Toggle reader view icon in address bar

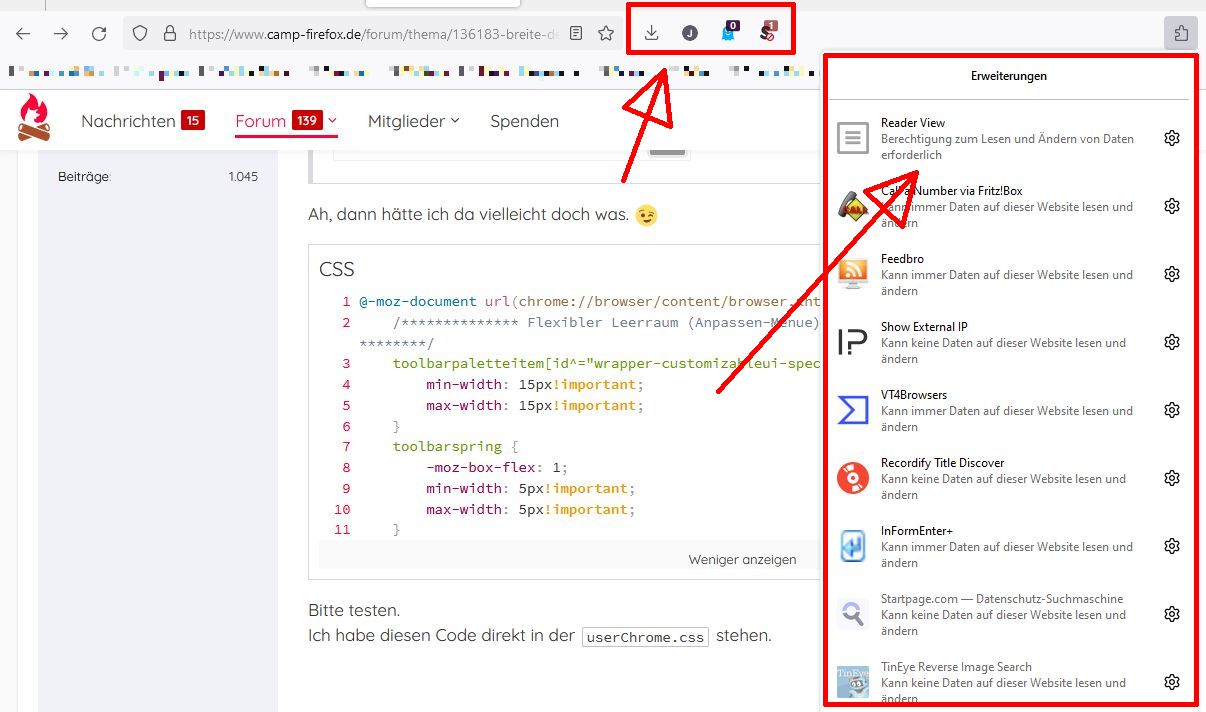tap(576, 34)
